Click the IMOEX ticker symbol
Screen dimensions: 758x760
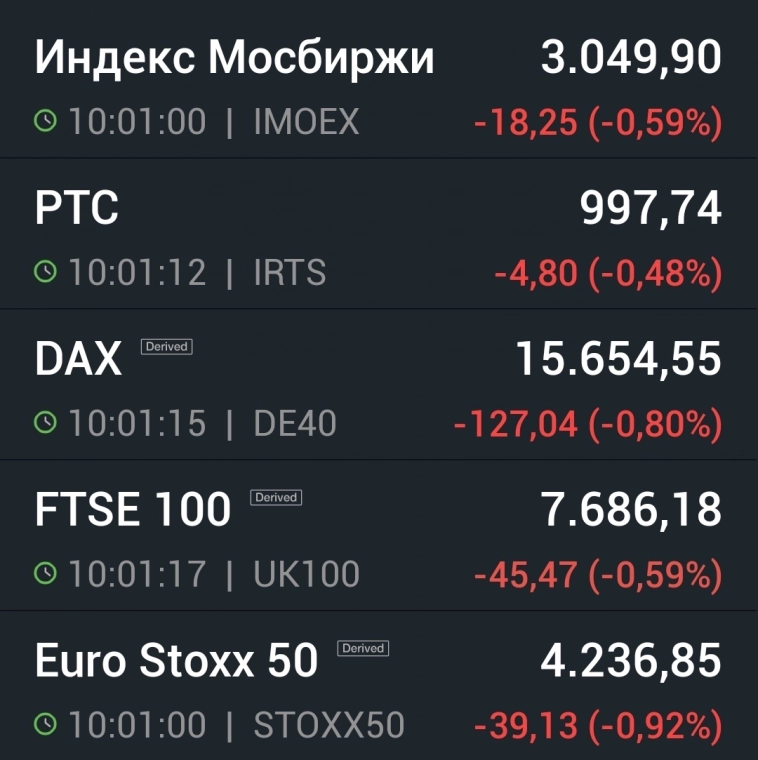306,122
